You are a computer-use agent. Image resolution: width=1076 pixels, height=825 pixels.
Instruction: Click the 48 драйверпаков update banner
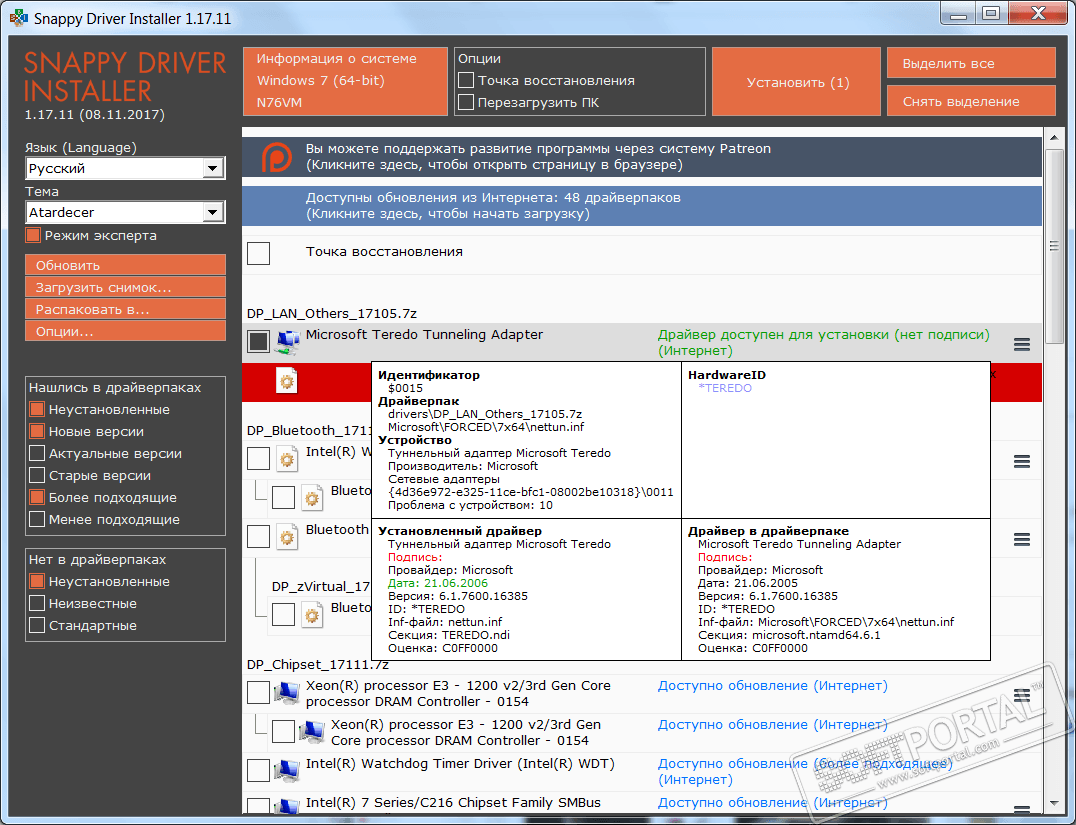tap(642, 206)
